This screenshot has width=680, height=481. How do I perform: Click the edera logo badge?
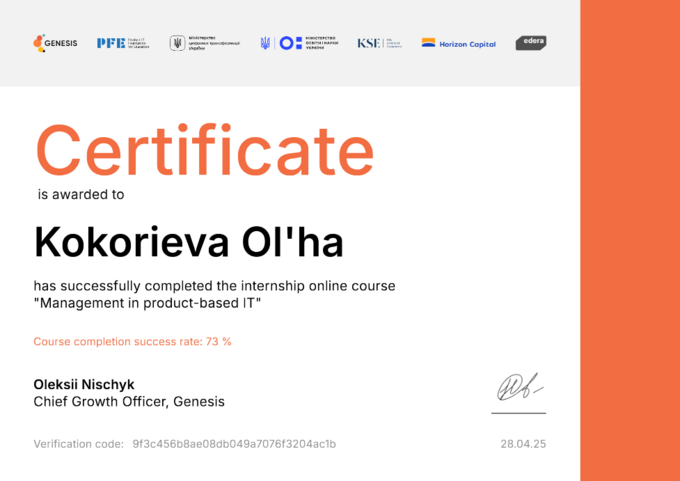point(530,43)
